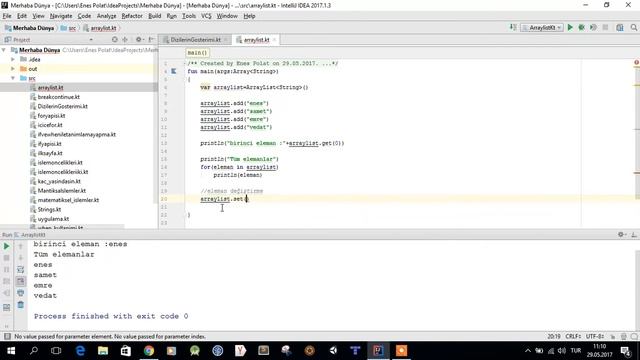
Task: Open Google Chrome from the taskbar
Action: tap(149, 351)
